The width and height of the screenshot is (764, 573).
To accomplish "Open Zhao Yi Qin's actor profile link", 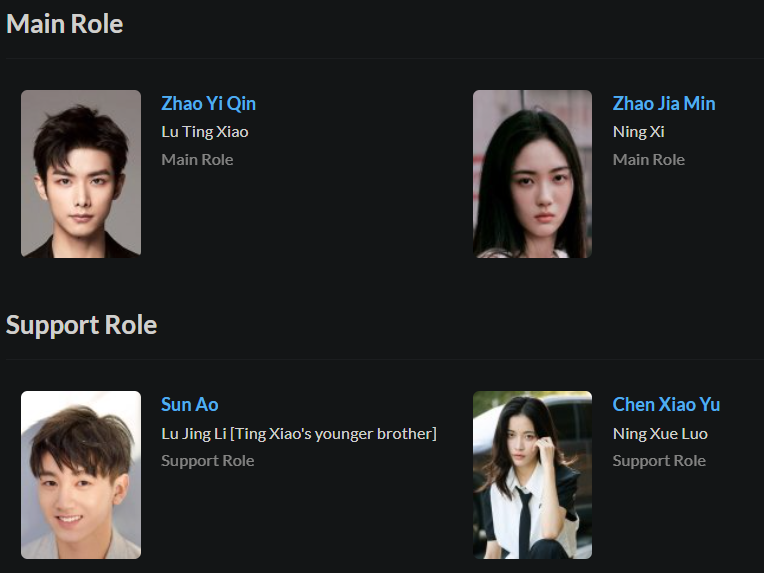I will coord(209,104).
